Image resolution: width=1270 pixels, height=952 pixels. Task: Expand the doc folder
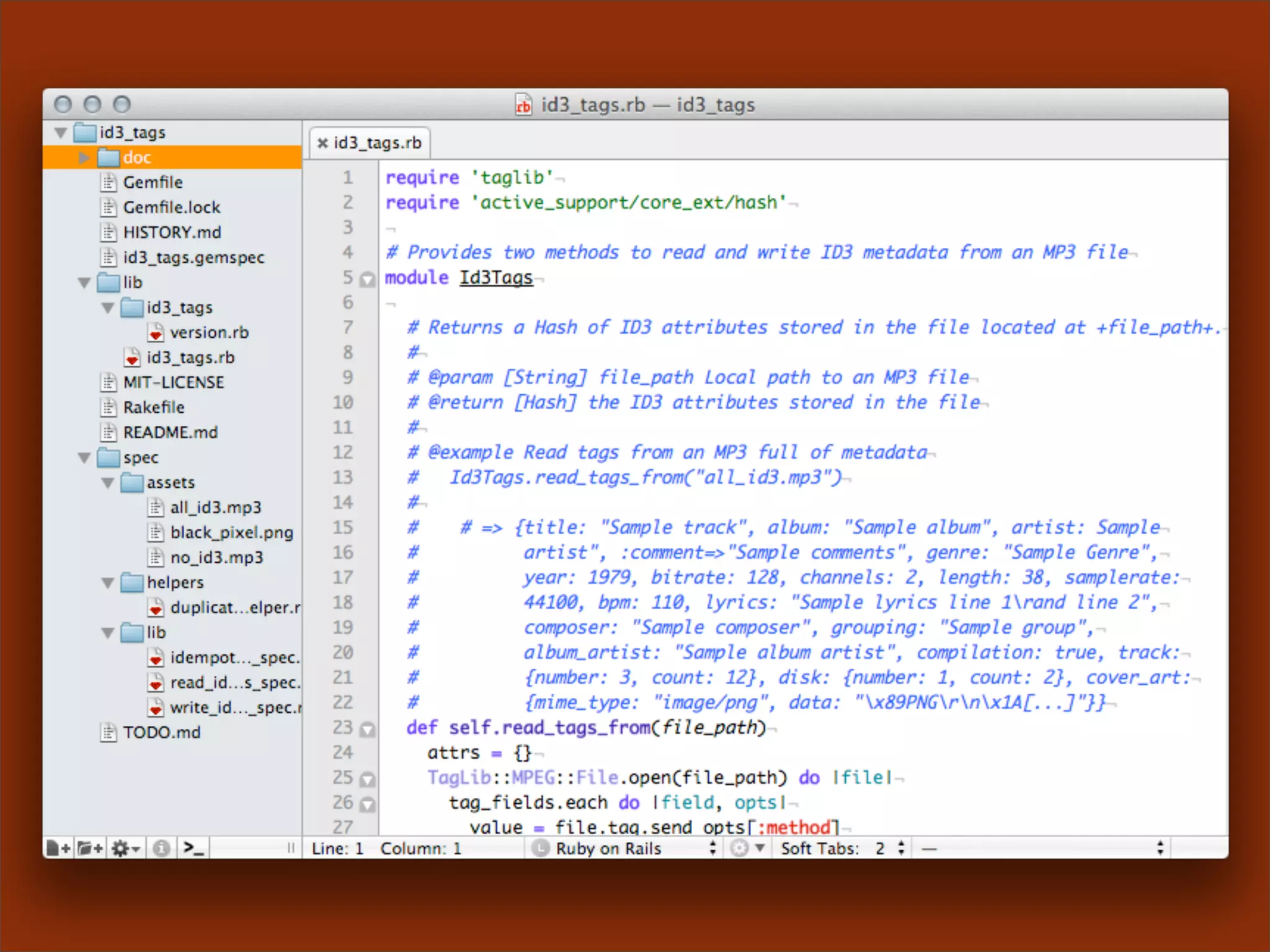click(x=84, y=157)
